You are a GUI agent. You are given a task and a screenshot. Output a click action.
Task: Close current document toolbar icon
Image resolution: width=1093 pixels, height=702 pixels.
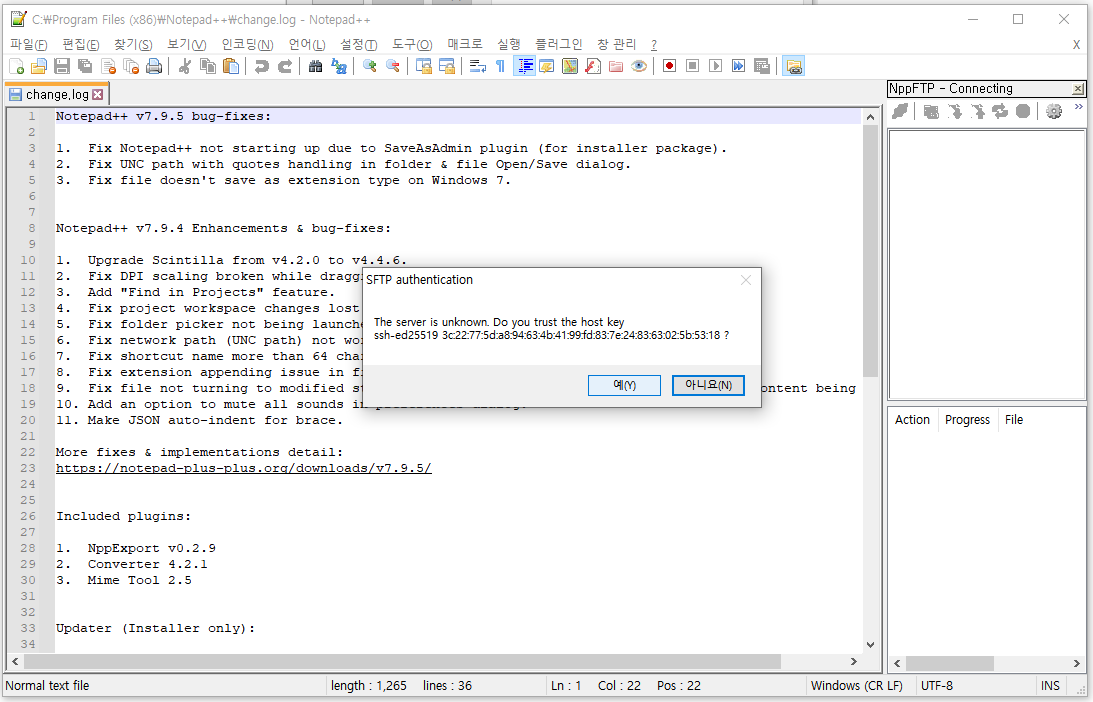click(108, 66)
